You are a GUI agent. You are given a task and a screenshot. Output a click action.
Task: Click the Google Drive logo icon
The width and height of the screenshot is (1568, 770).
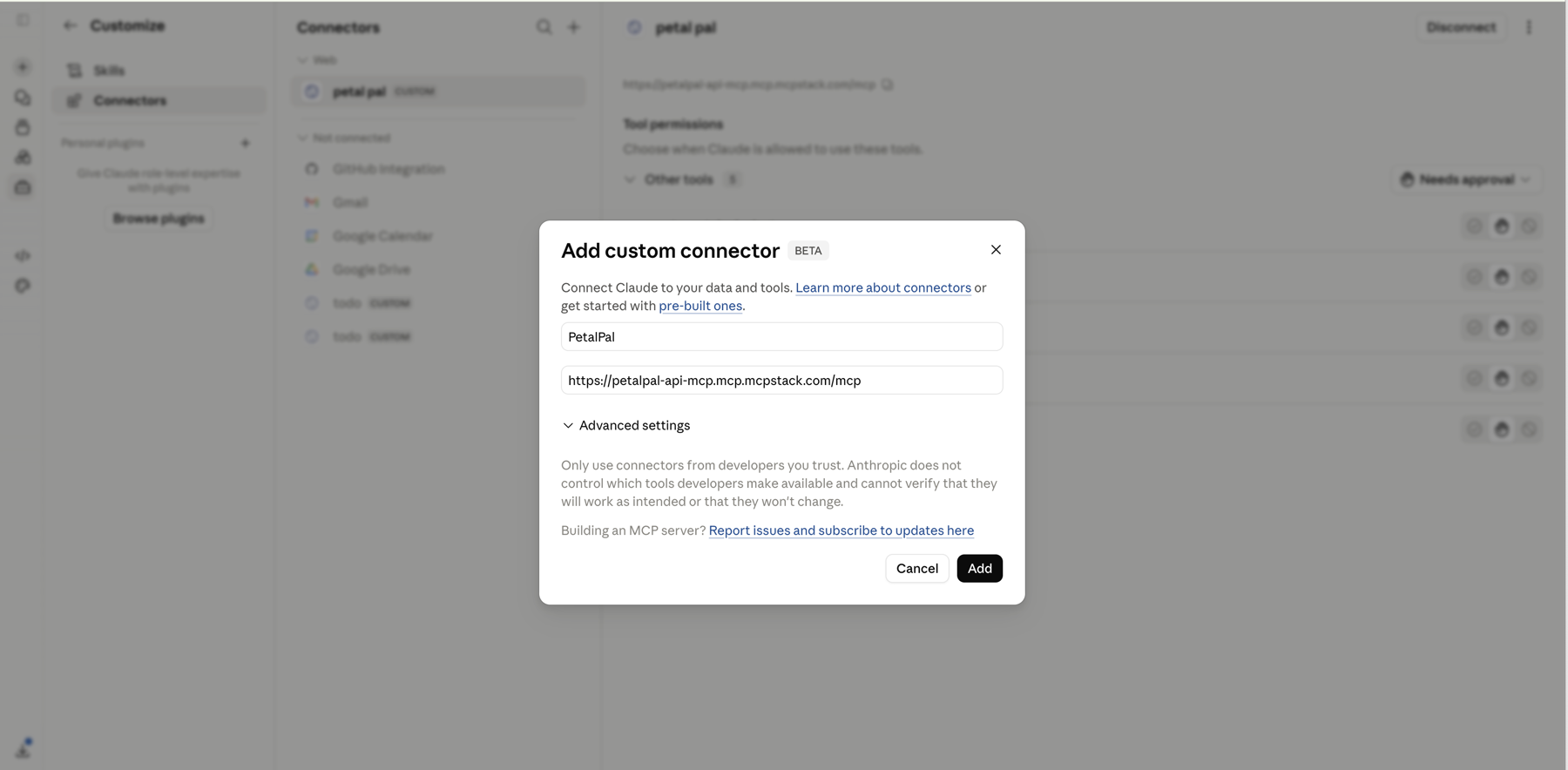[312, 270]
